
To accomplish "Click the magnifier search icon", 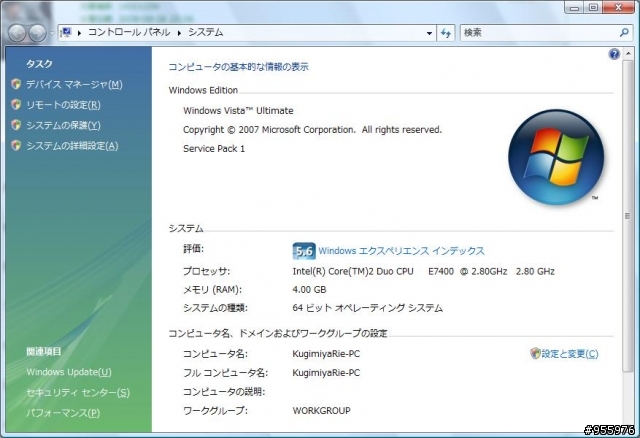I will 624,32.
